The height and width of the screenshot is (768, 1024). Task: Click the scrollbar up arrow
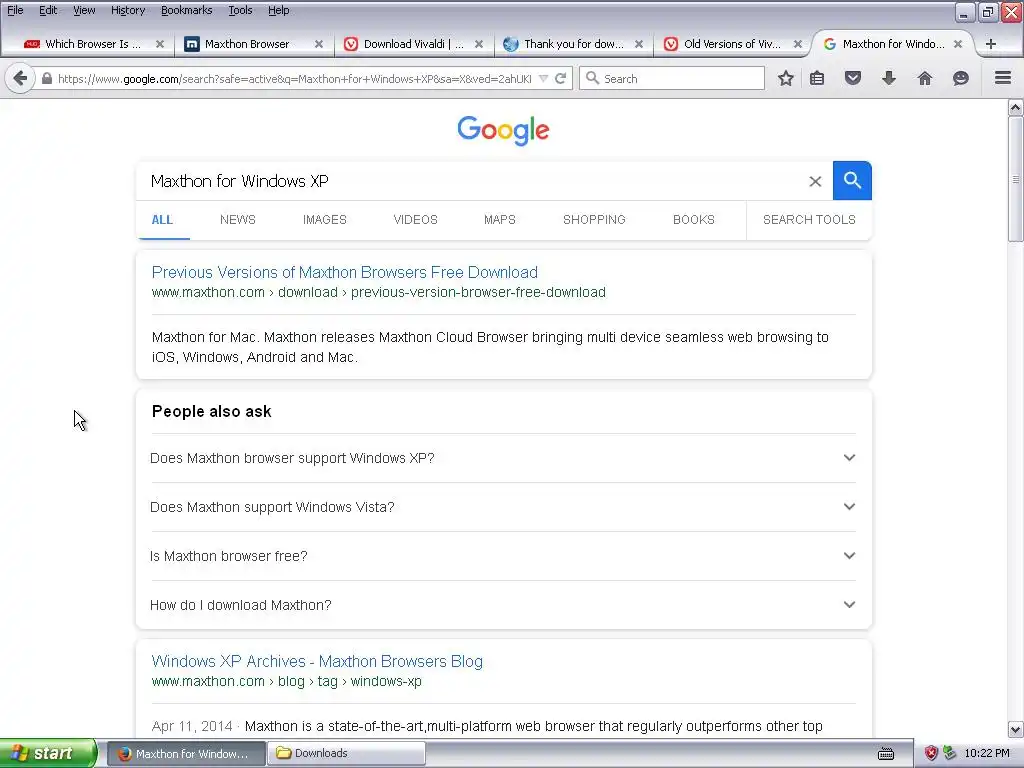[1016, 108]
